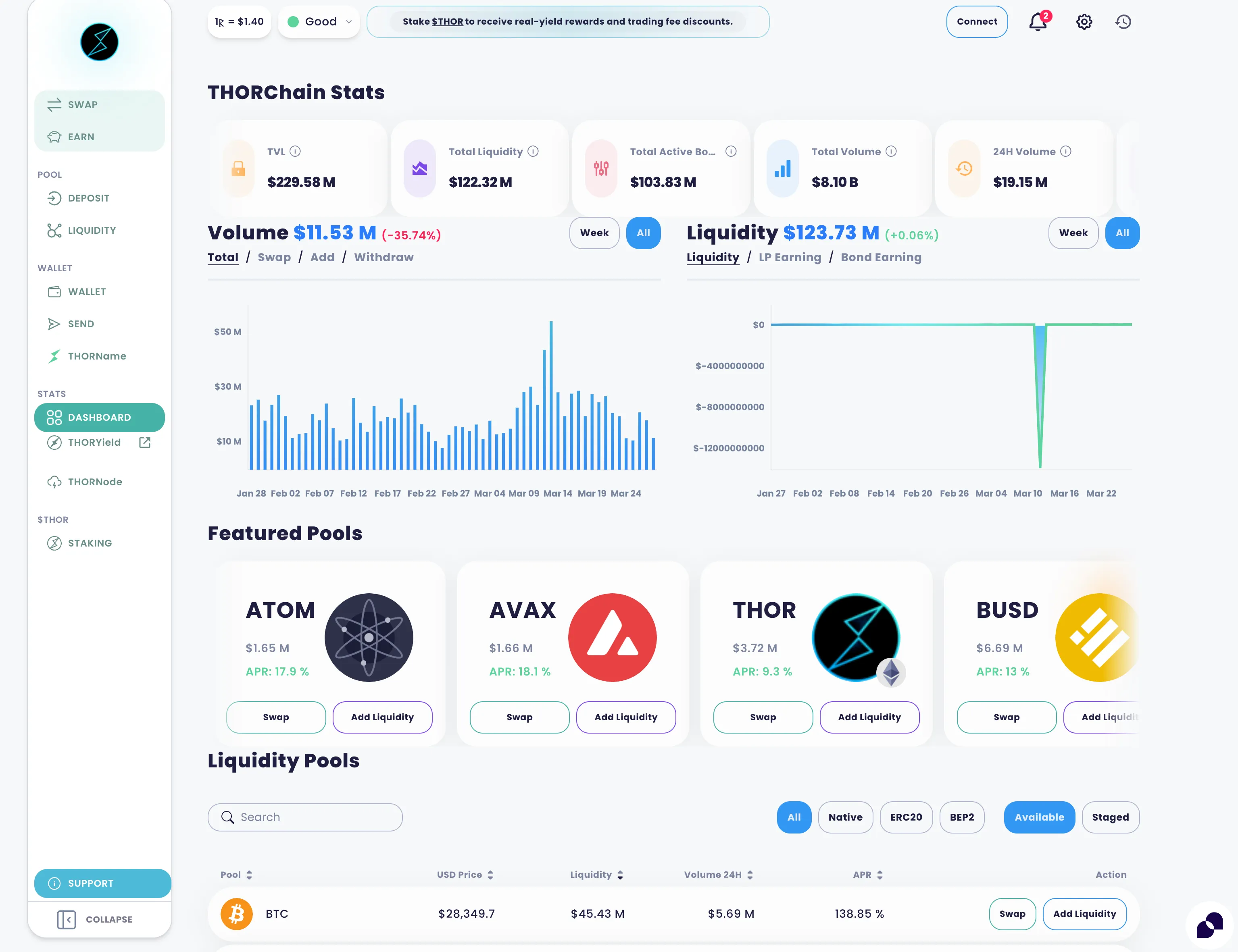Click the Total Active Bond sliders icon
Viewport: 1238px width, 952px height.
[601, 168]
